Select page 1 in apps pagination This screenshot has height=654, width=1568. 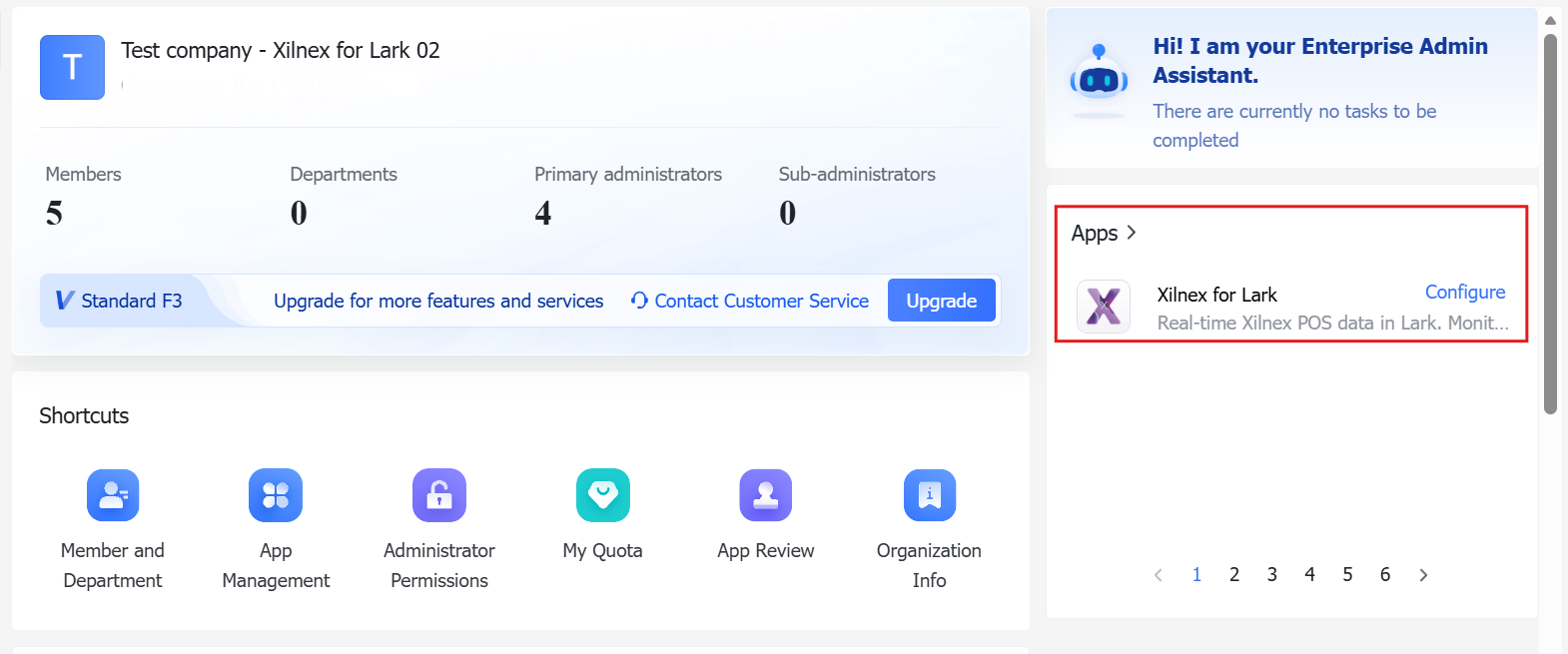click(x=1196, y=574)
